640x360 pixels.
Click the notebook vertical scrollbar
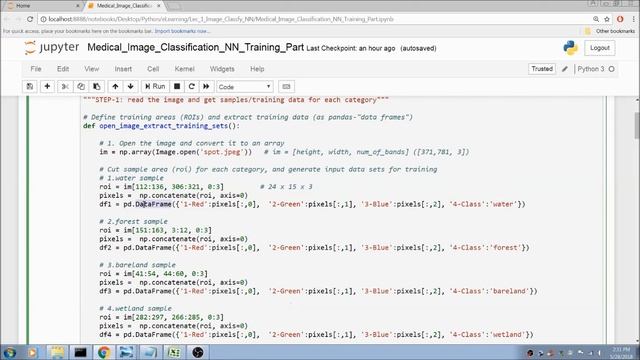click(x=636, y=127)
